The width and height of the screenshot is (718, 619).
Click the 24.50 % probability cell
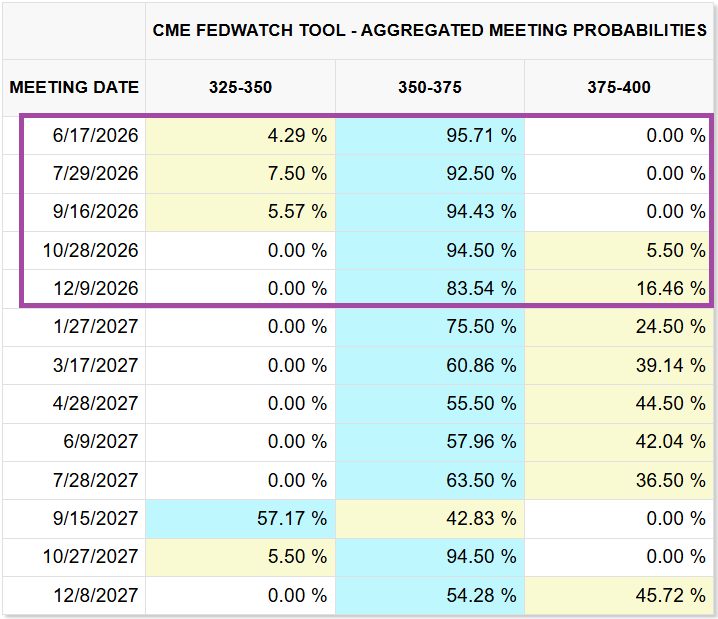619,327
